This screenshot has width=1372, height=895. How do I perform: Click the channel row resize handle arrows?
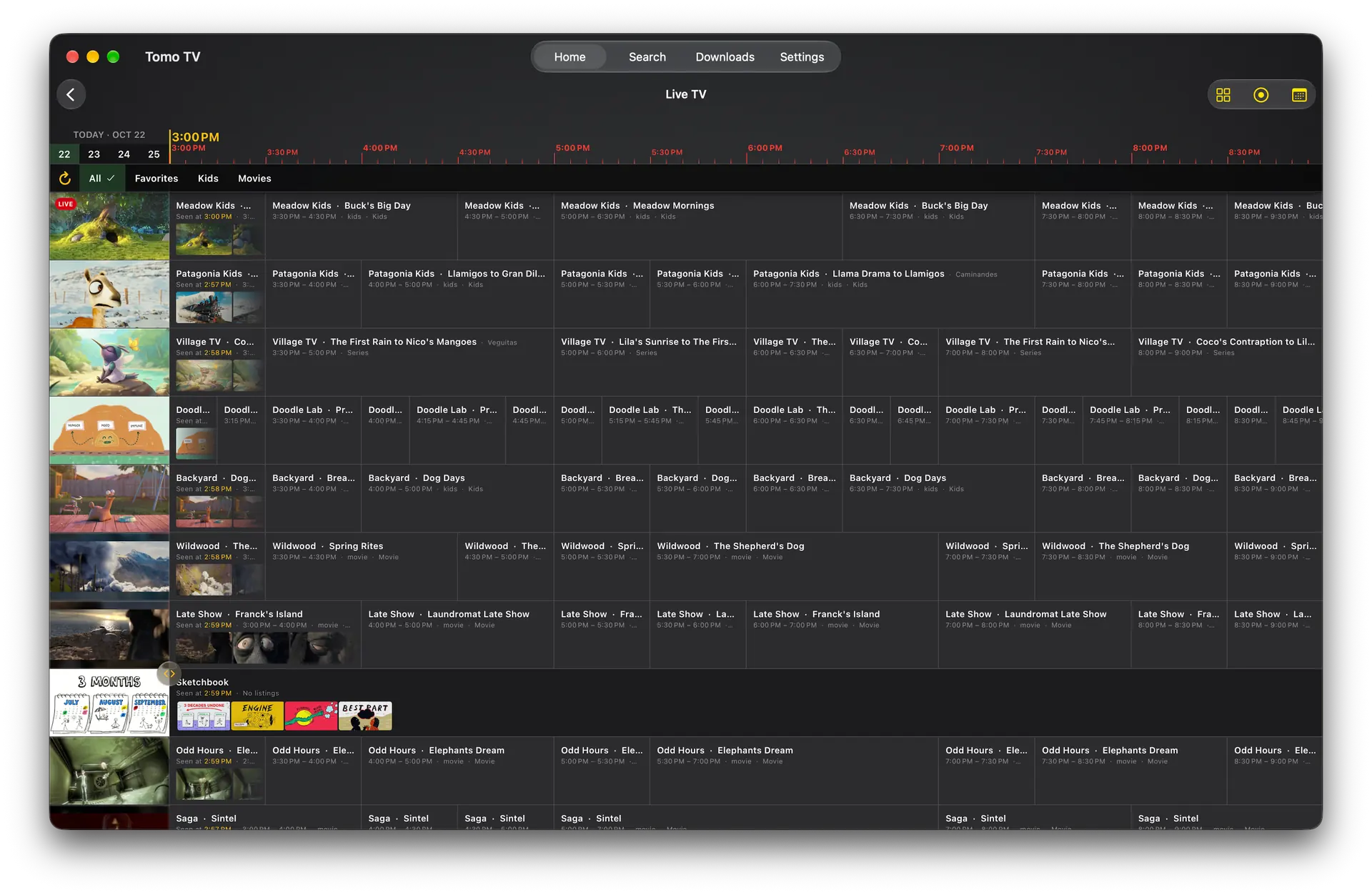click(169, 673)
